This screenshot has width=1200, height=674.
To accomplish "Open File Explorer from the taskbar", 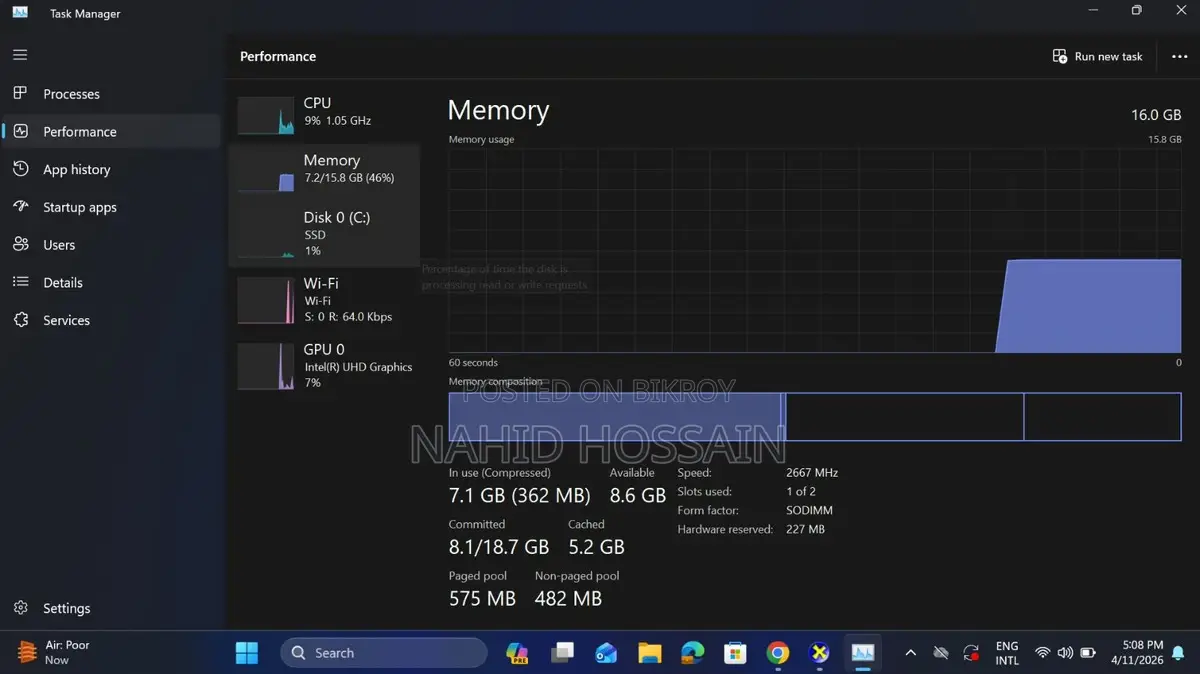I will point(650,653).
